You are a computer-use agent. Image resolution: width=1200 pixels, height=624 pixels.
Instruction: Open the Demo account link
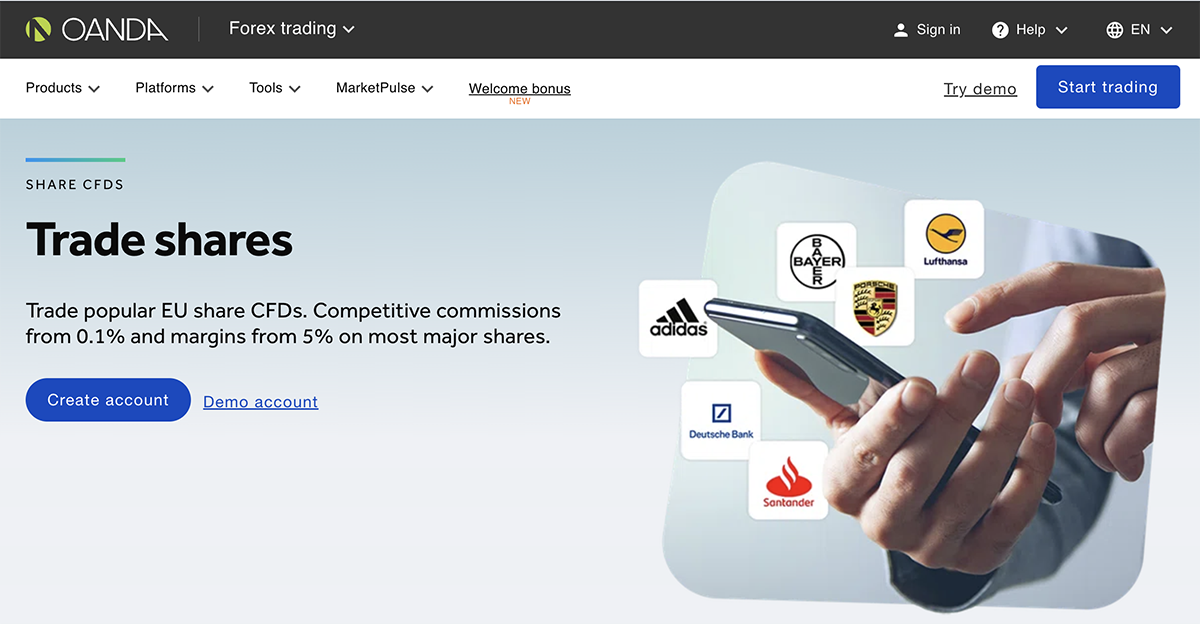click(x=261, y=402)
